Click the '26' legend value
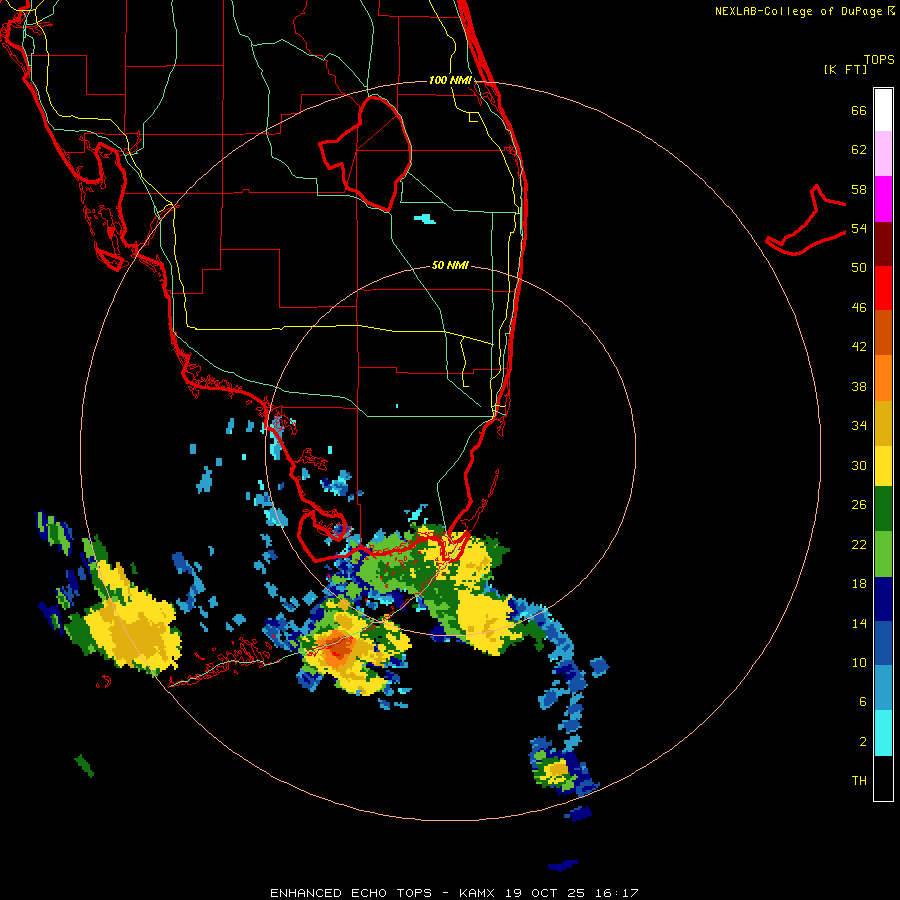 pos(859,505)
